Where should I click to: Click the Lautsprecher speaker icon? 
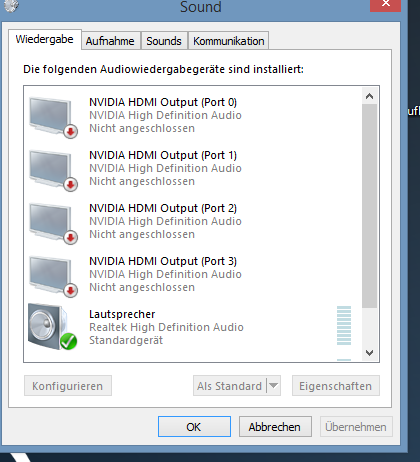[53, 327]
